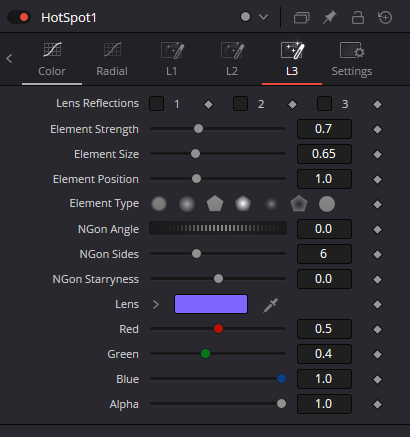The height and width of the screenshot is (437, 410).
Task: Click the Element Size value field 0.65
Action: [324, 154]
